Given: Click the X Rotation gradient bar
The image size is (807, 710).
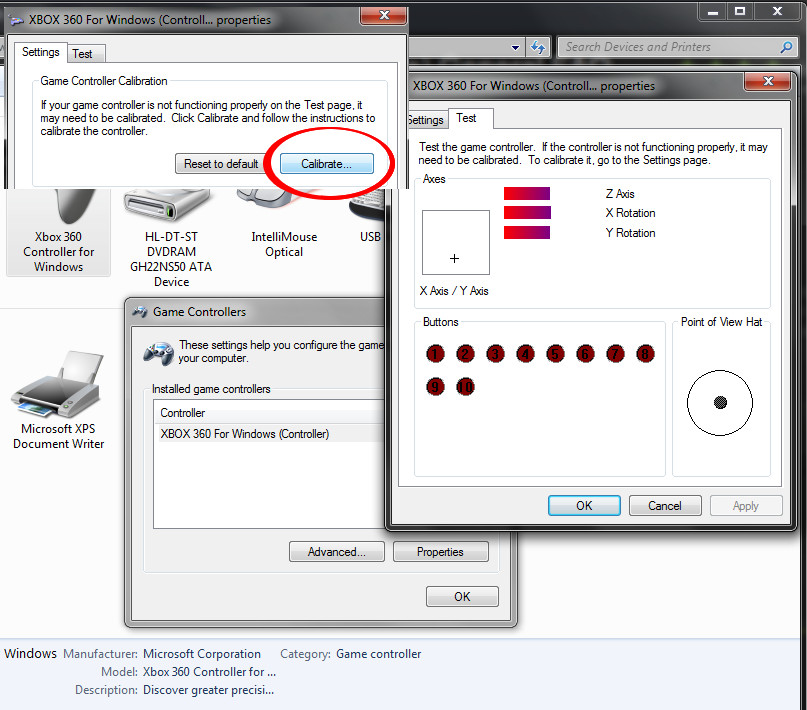Looking at the screenshot, I should pyautogui.click(x=527, y=212).
